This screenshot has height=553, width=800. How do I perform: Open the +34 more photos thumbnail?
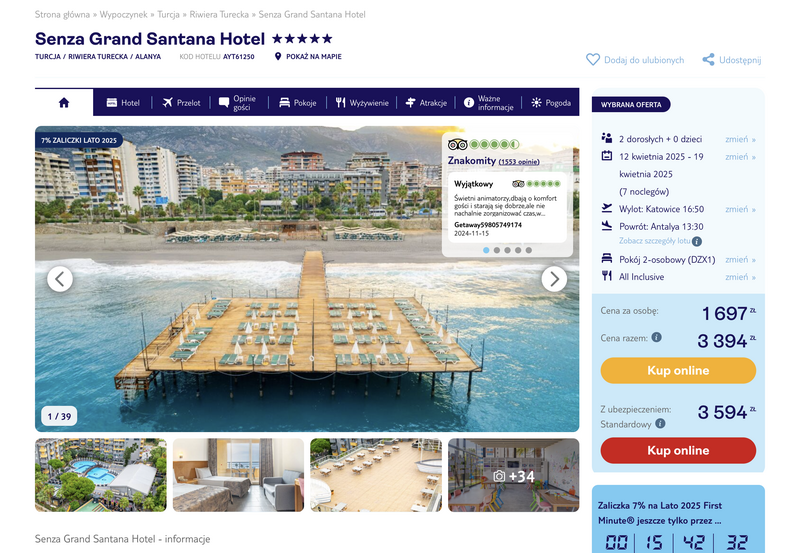[x=514, y=475]
